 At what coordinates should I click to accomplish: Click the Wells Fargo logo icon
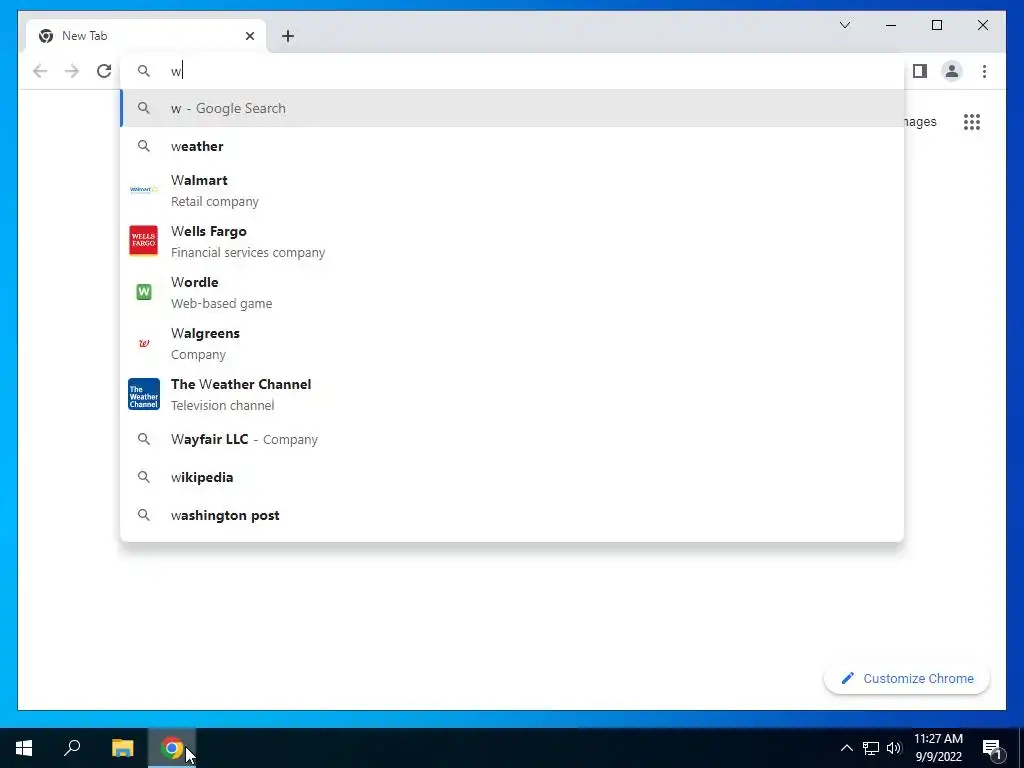tap(144, 241)
